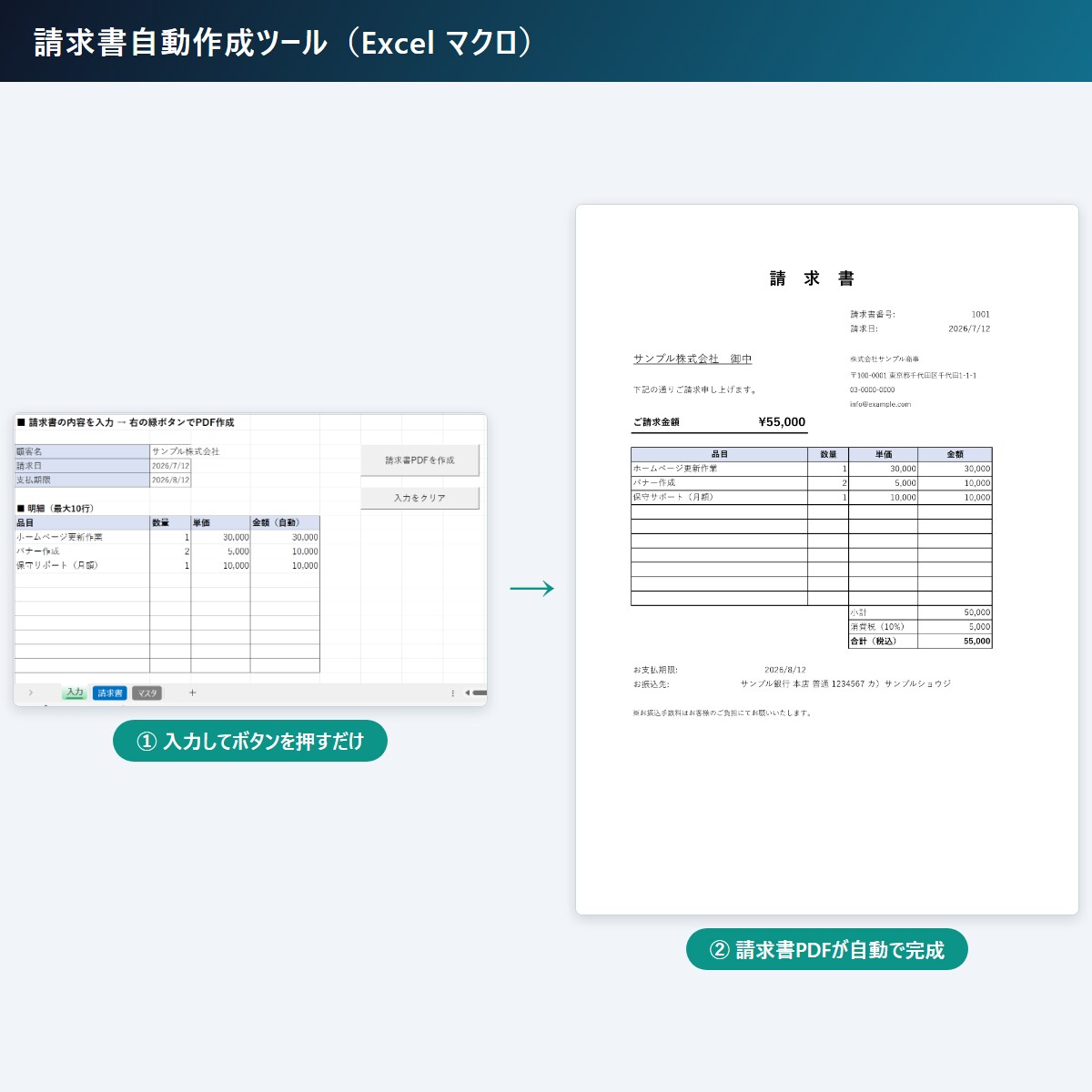Viewport: 1092px width, 1092px height.
Task: Open the 請求書 sheet tab
Action: [110, 693]
